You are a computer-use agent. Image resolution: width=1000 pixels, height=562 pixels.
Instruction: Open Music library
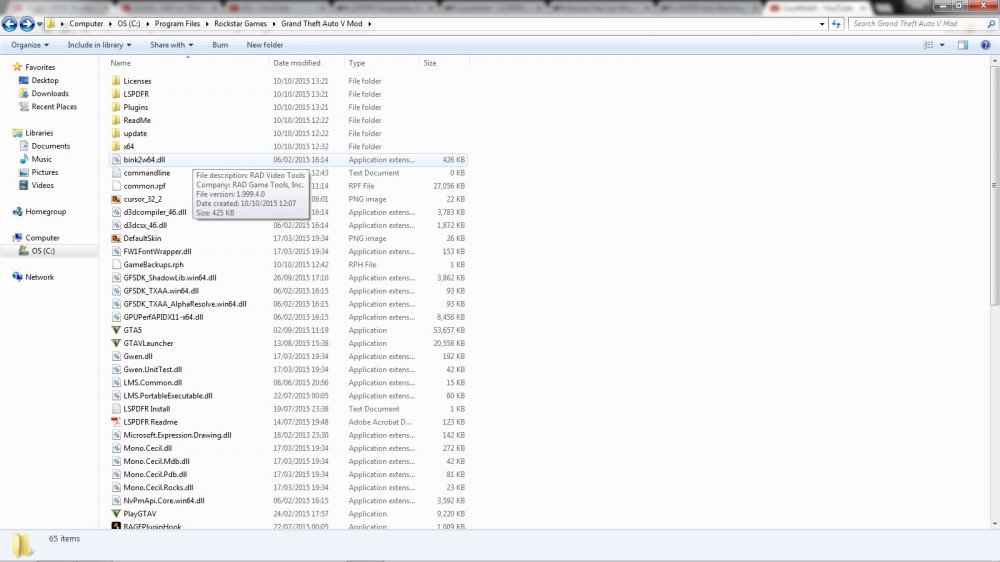(35, 159)
